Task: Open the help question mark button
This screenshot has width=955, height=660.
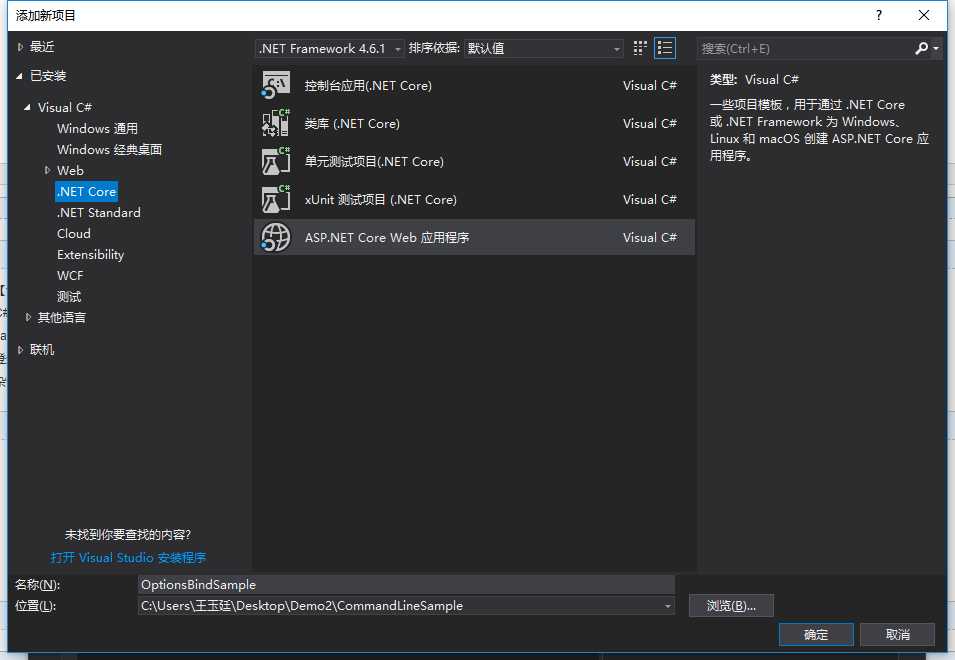Action: pyautogui.click(x=878, y=15)
